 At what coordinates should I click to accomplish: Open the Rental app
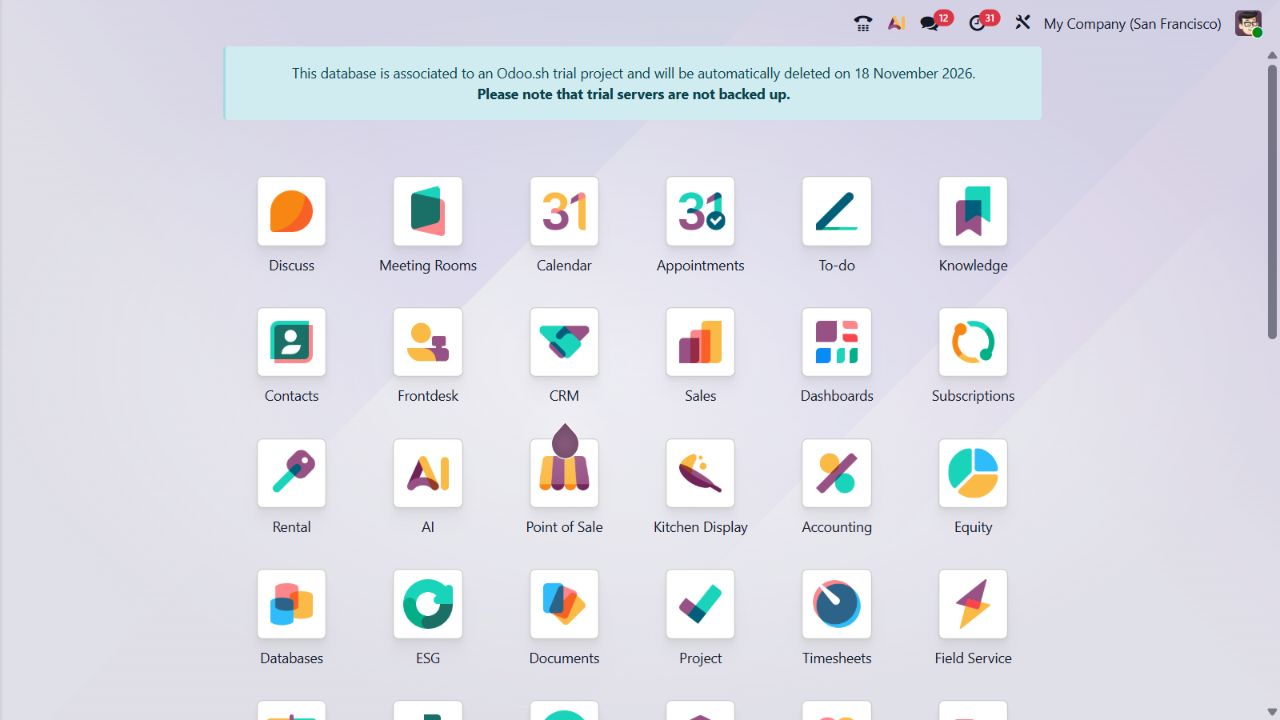(x=291, y=473)
